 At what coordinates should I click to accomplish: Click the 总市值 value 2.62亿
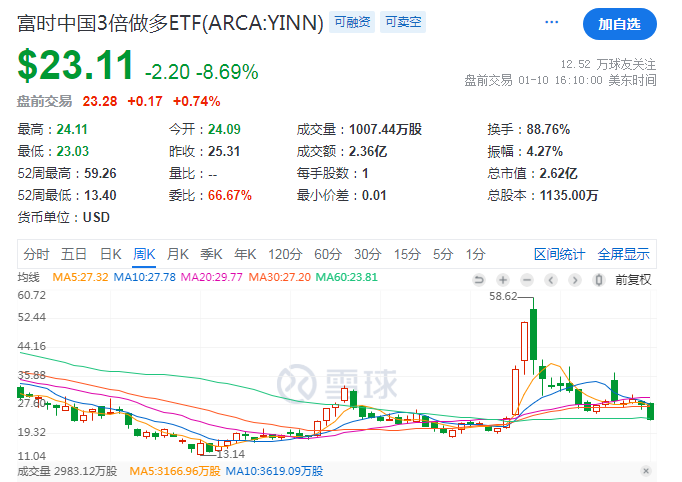558,173
